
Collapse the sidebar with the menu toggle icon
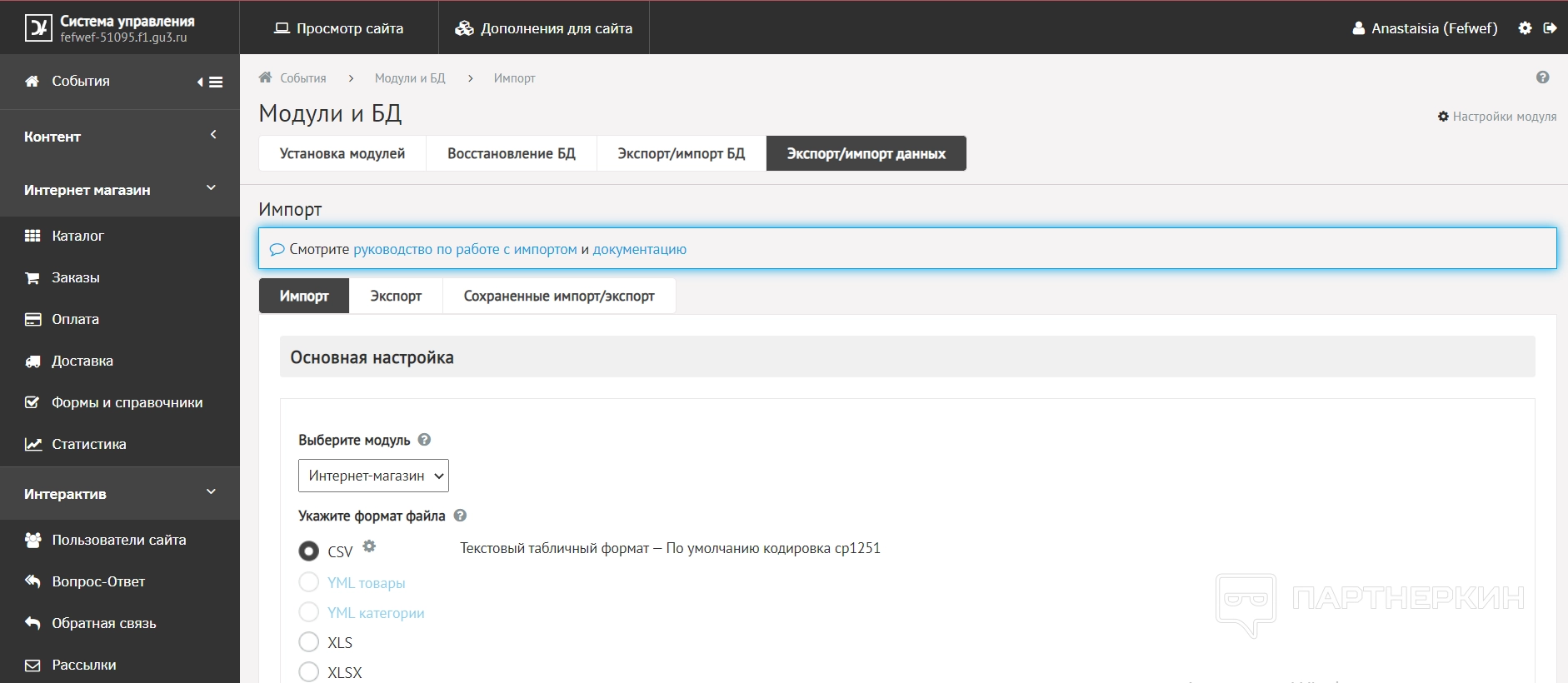211,82
